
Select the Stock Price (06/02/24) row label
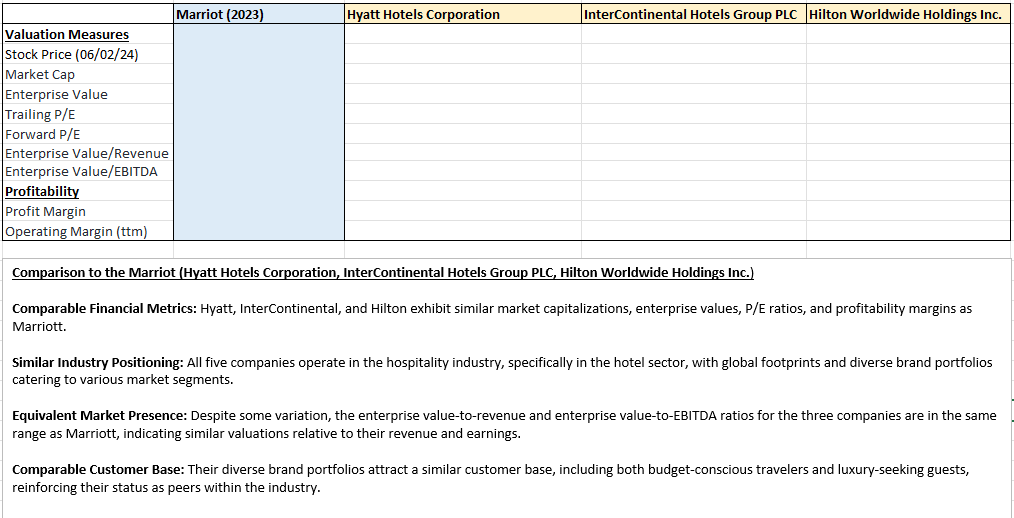click(88, 54)
